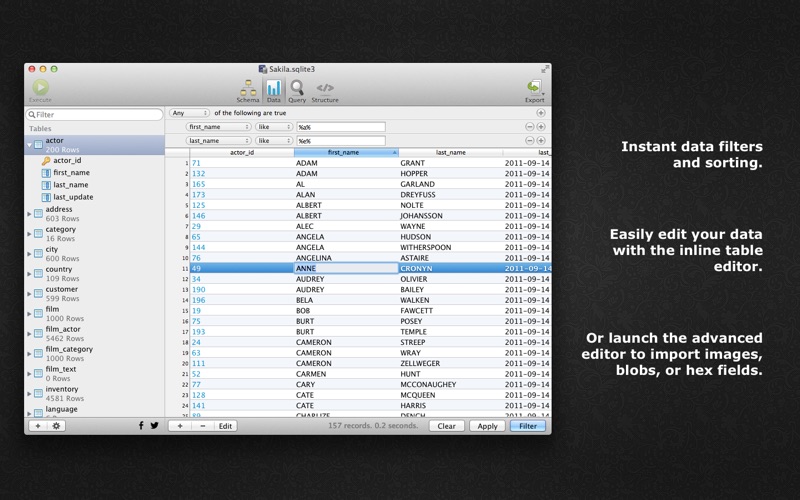800x500 pixels.
Task: Expand the category table tree
Action: pyautogui.click(x=29, y=234)
